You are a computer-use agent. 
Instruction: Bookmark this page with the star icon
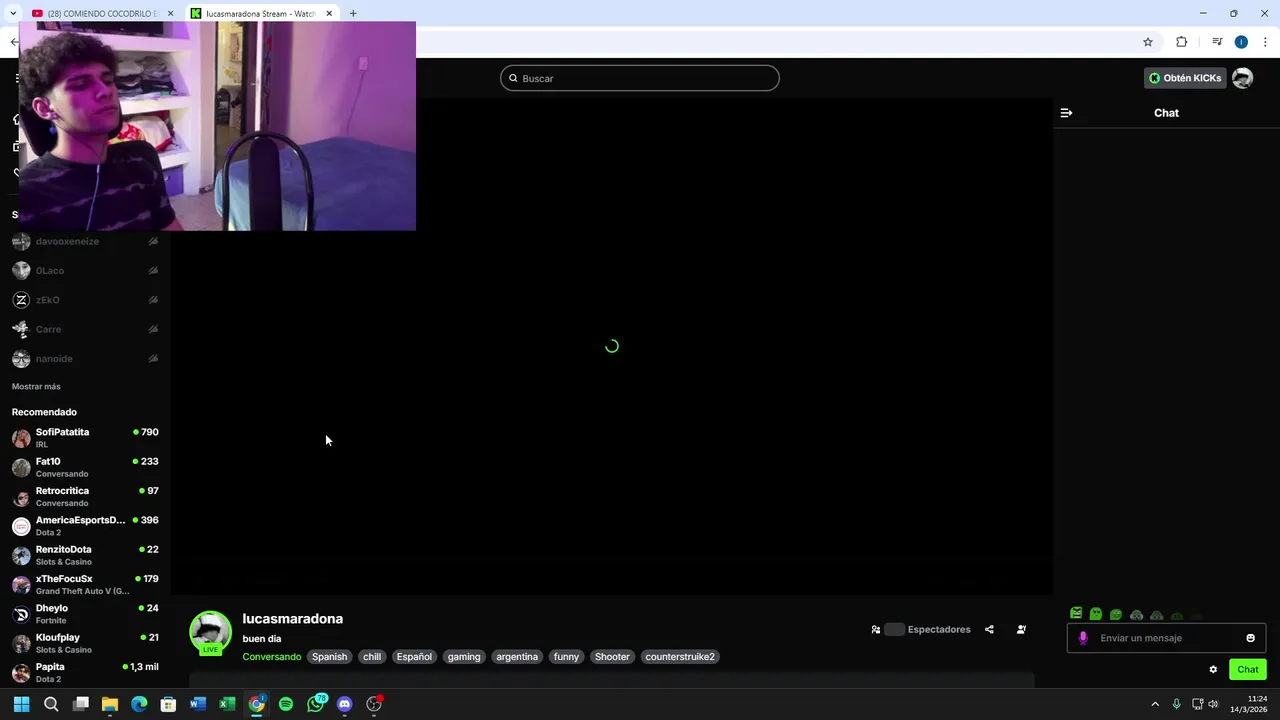click(x=1148, y=42)
